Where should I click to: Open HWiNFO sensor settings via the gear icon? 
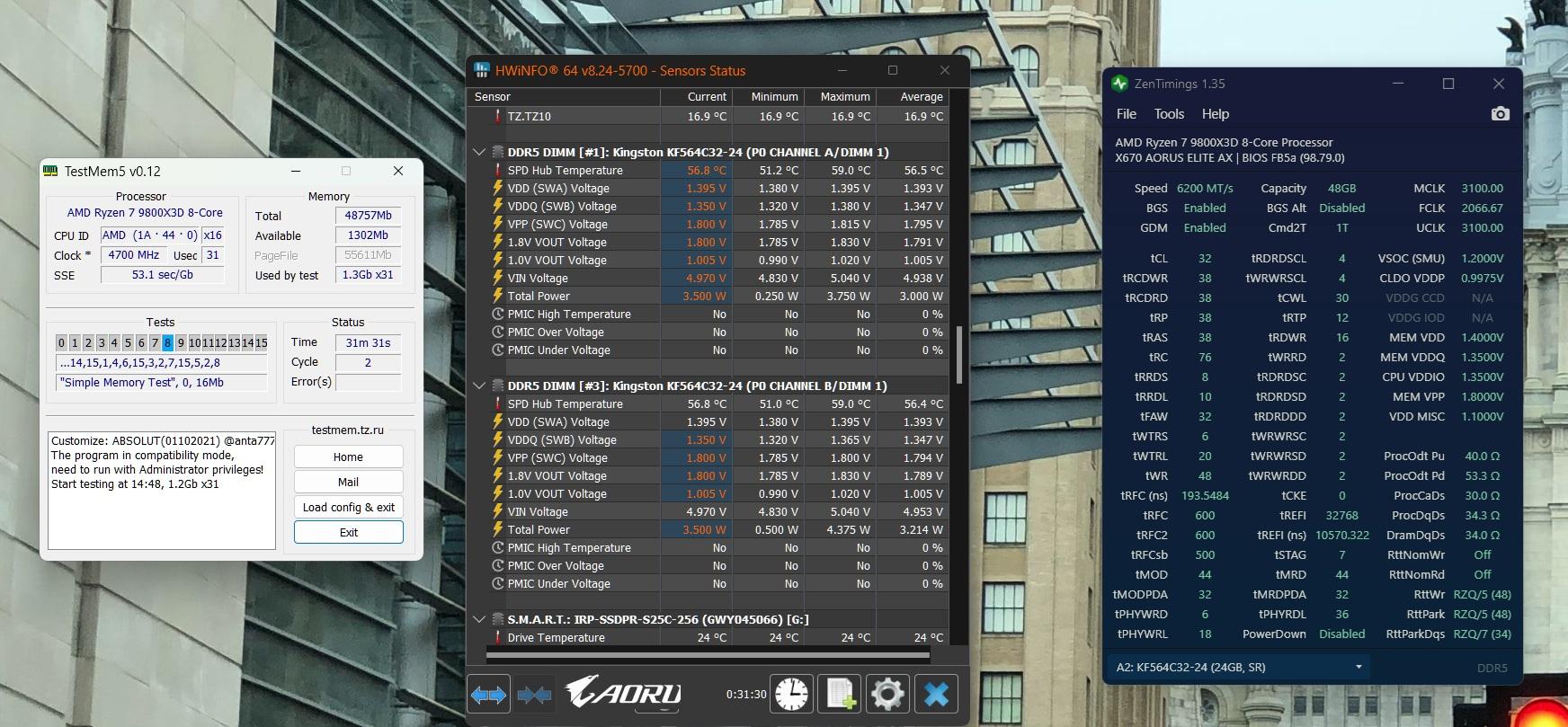(887, 694)
